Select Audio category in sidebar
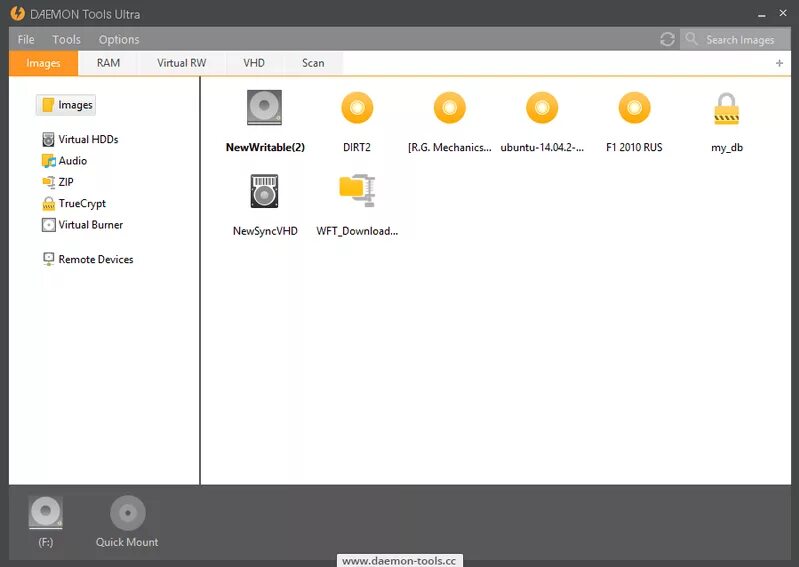The width and height of the screenshot is (799, 567). [64, 160]
